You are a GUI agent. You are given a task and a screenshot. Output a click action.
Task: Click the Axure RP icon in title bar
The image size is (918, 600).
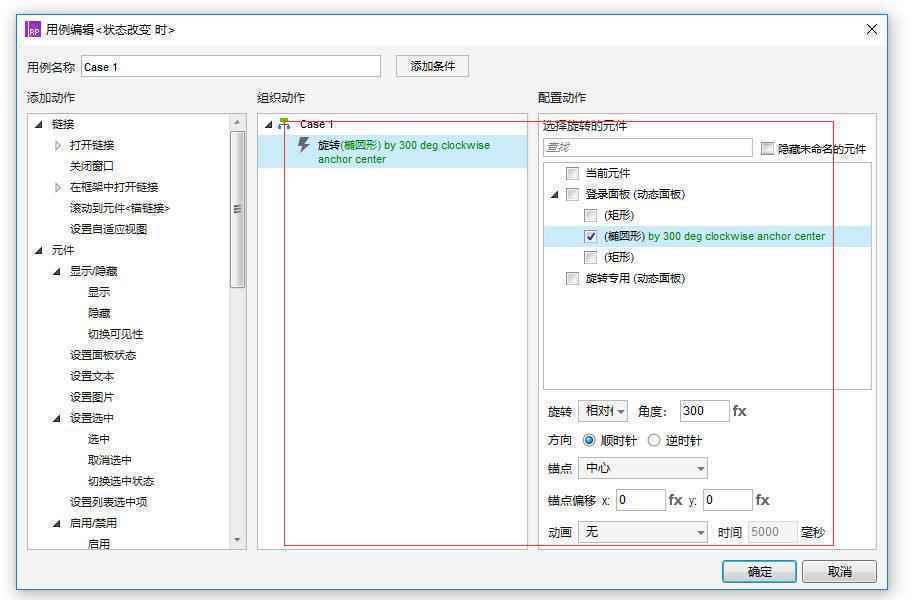click(33, 29)
